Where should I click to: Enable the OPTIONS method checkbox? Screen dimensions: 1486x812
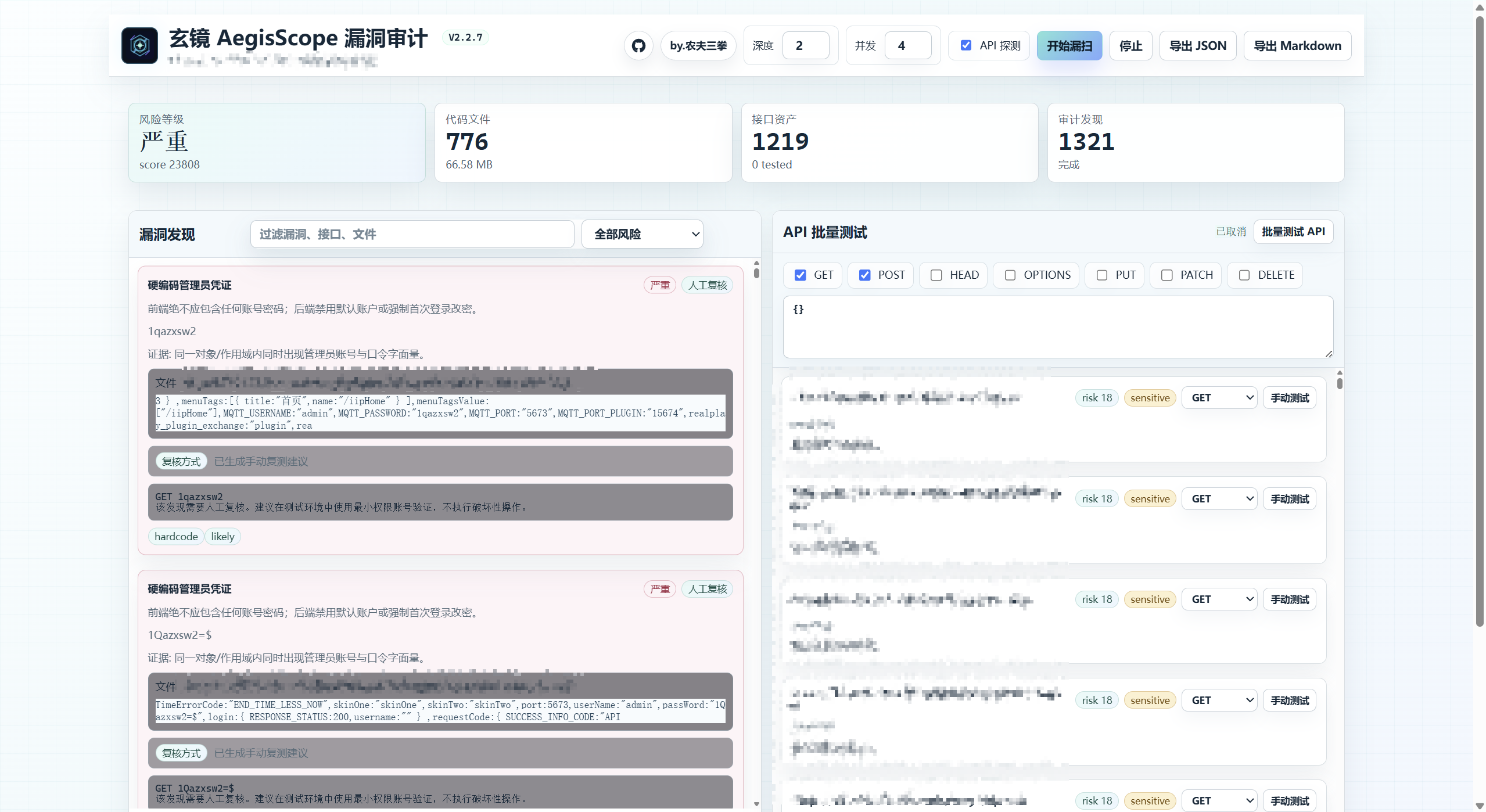[1010, 275]
